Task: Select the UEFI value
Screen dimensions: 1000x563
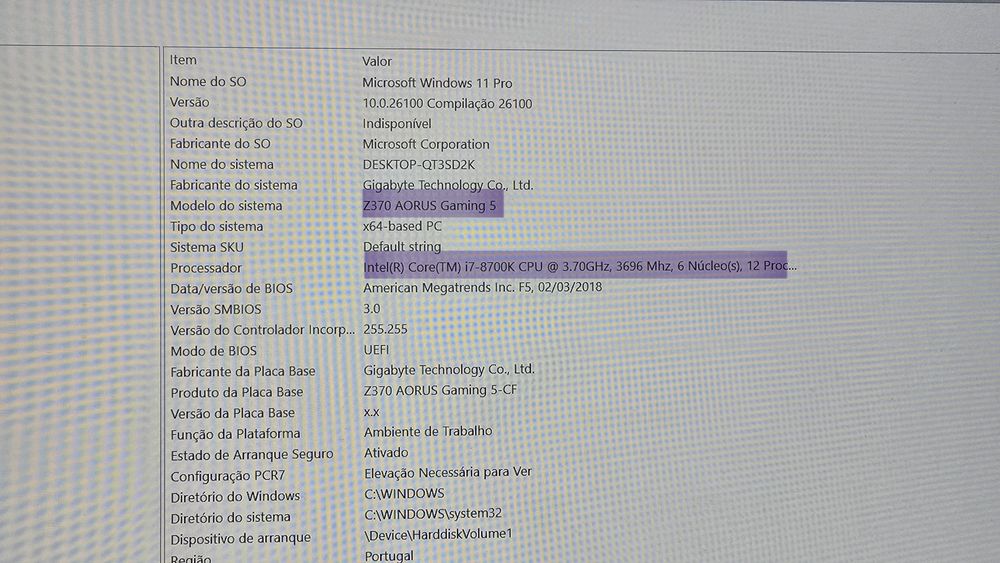Action: point(376,349)
